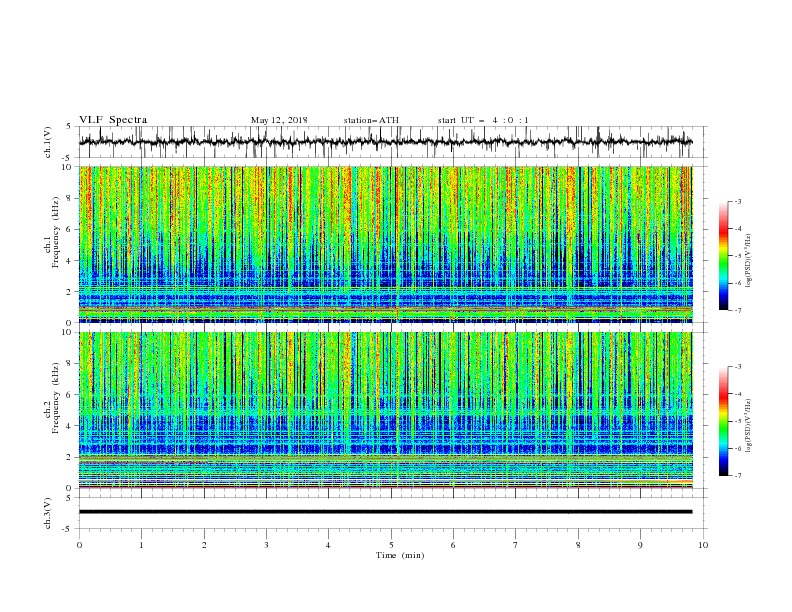
Task: Click the '-3' label on upper color bar
Action: tap(737, 201)
